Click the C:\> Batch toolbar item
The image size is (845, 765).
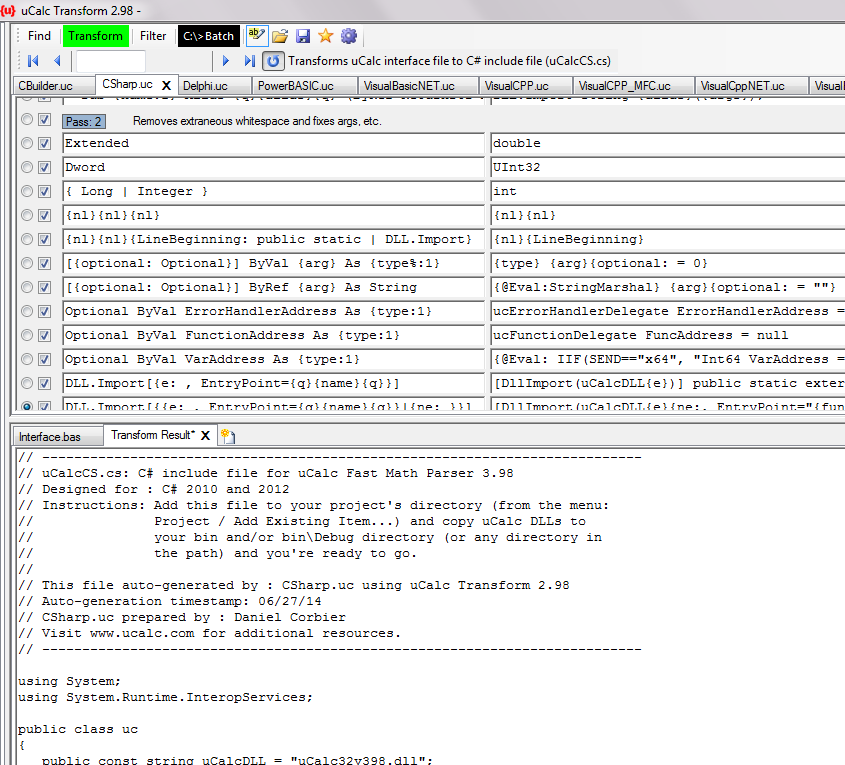208,35
